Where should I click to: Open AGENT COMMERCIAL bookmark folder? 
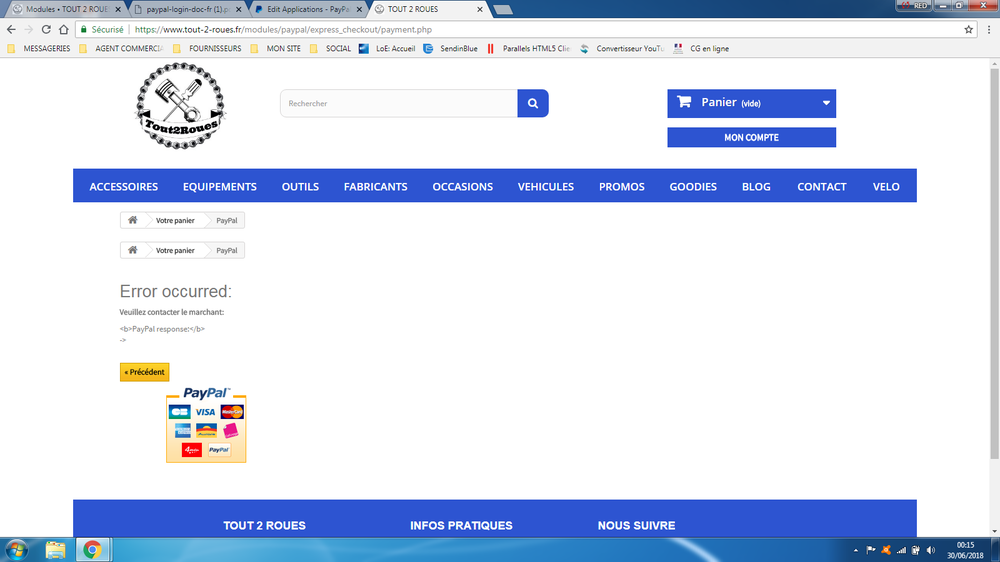point(122,48)
